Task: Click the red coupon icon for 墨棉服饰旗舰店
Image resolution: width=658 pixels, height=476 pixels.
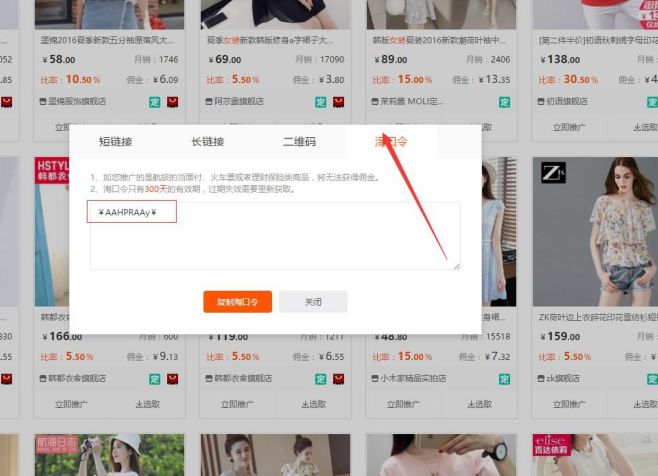Action: [172, 102]
